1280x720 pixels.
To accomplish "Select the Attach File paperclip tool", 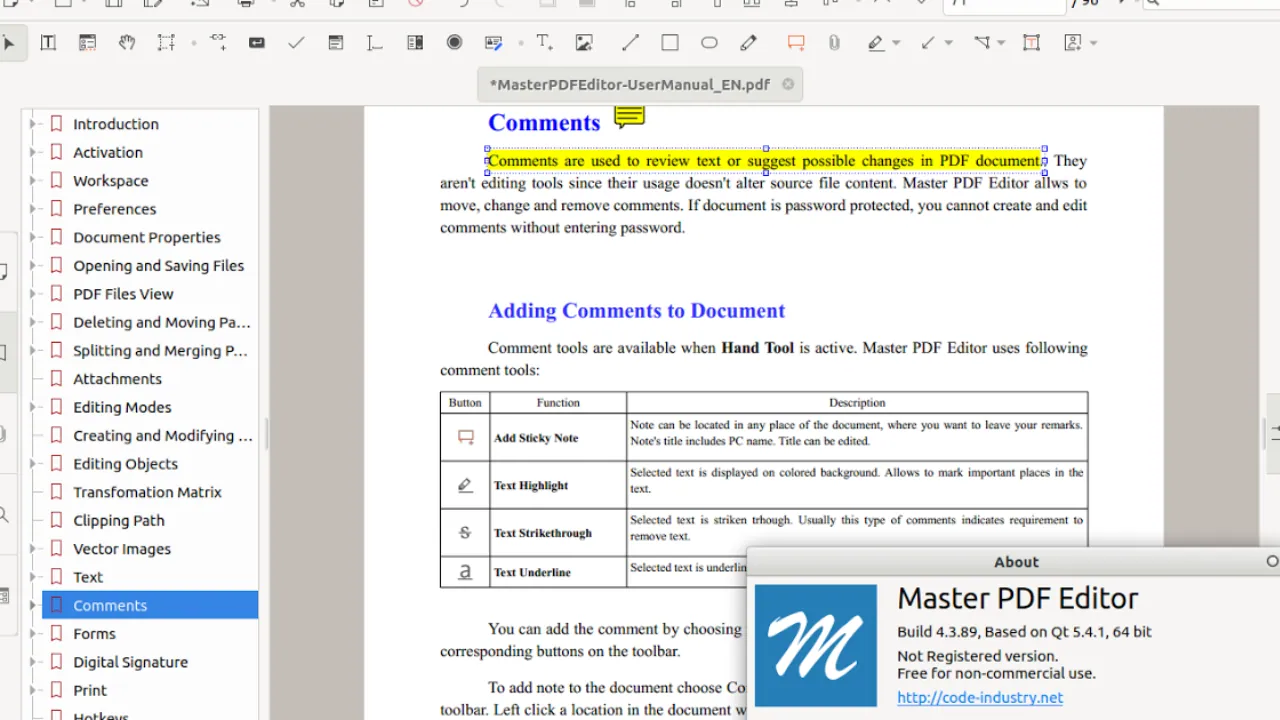I will point(834,43).
